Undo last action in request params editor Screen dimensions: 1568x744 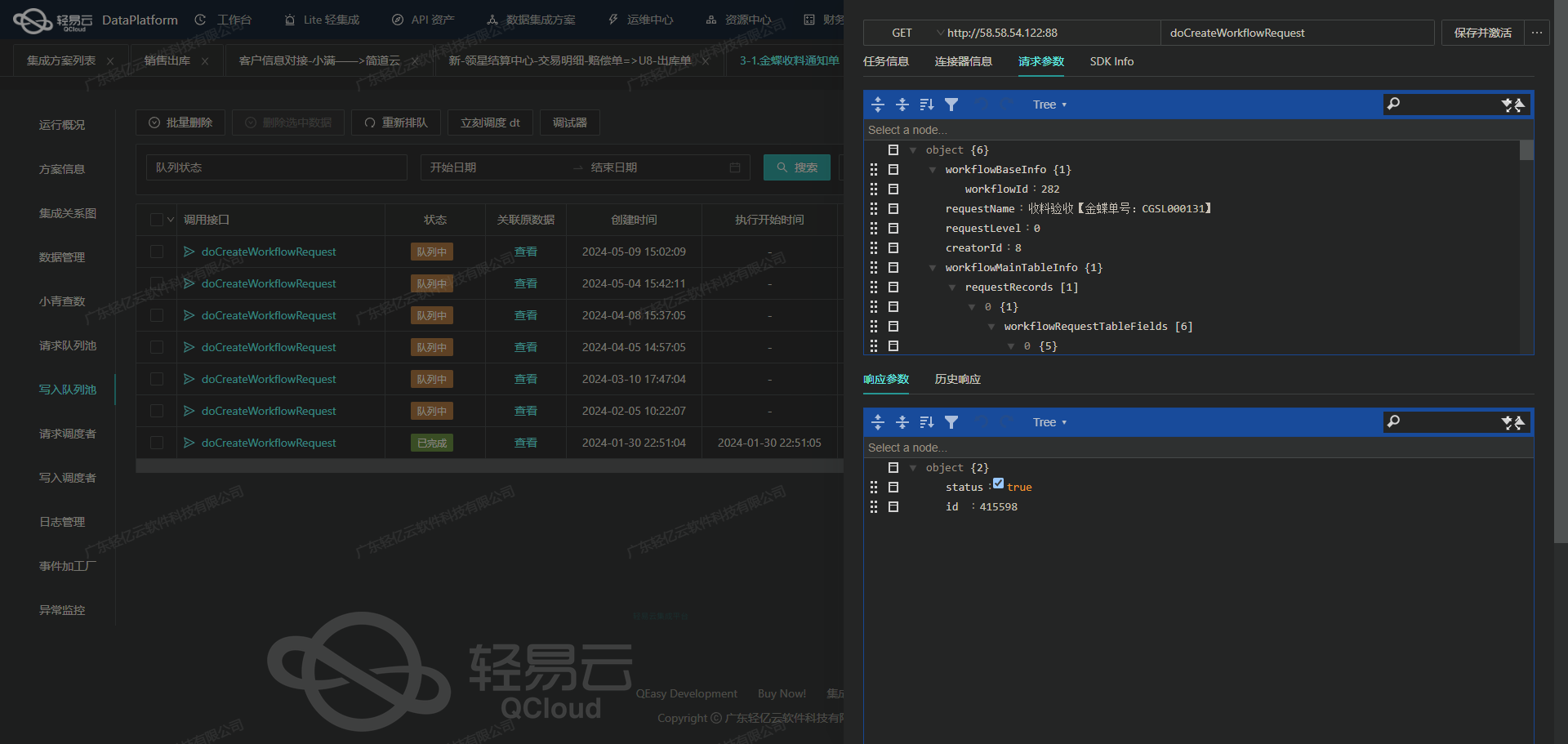click(x=982, y=105)
